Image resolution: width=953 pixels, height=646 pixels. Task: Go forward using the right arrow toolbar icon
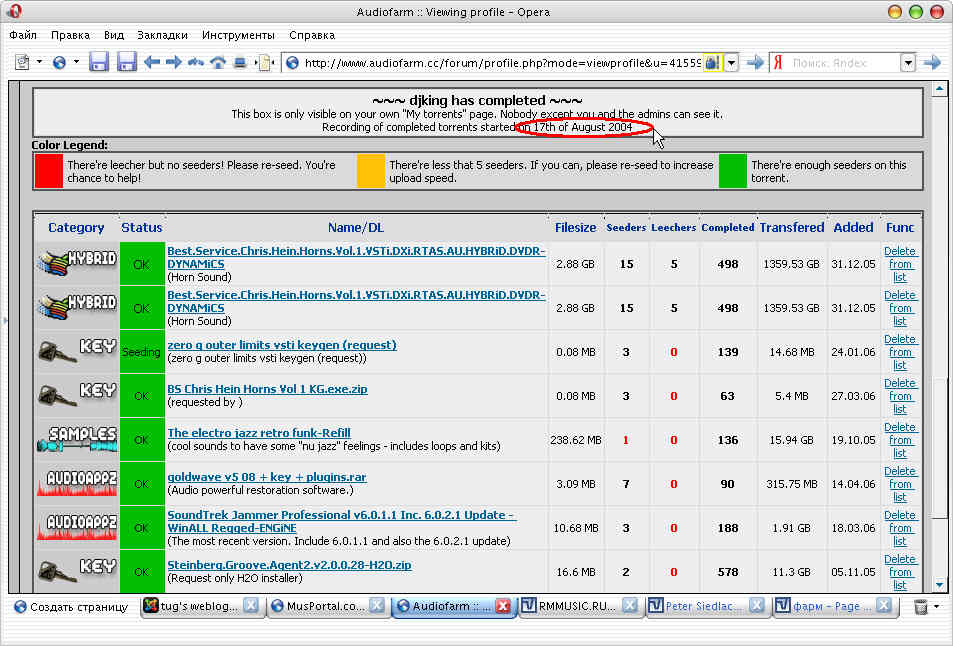pos(174,62)
